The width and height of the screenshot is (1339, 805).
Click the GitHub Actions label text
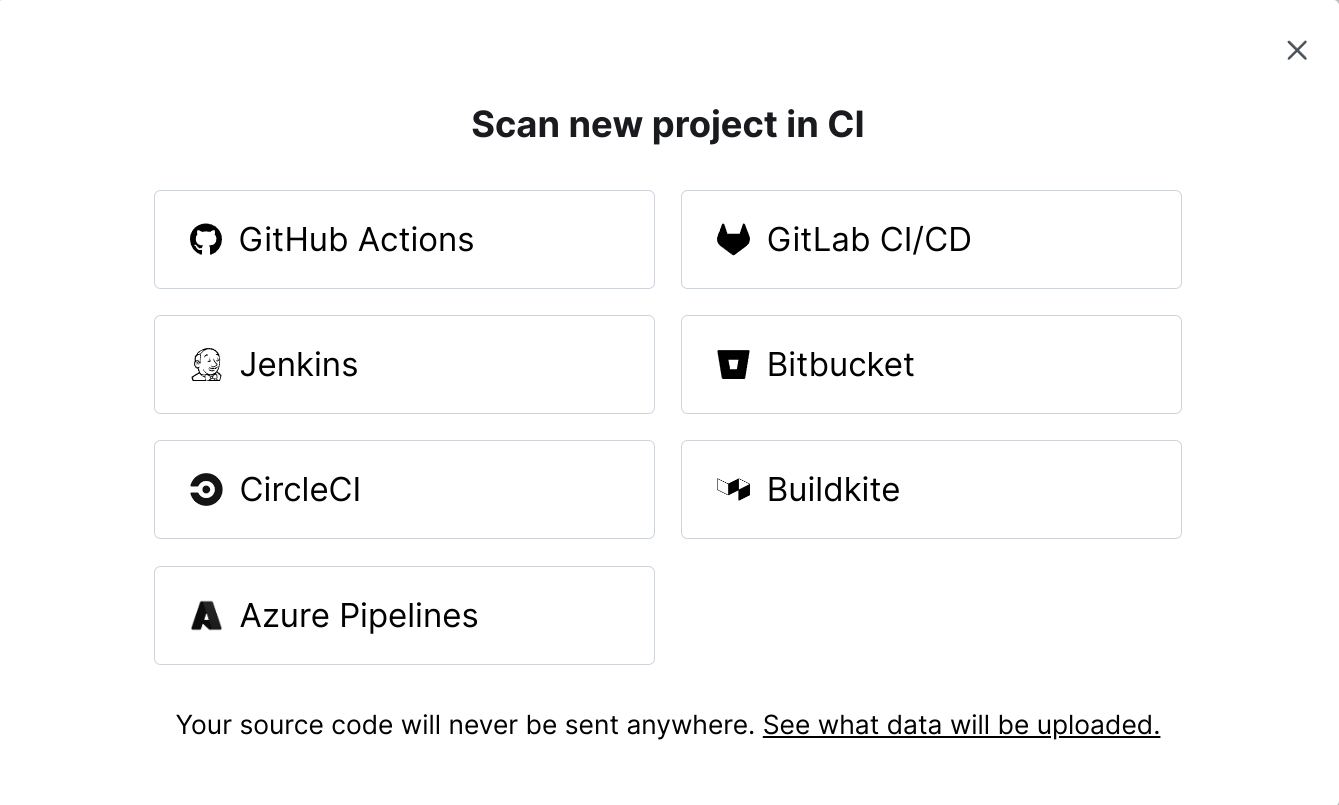pyautogui.click(x=356, y=239)
